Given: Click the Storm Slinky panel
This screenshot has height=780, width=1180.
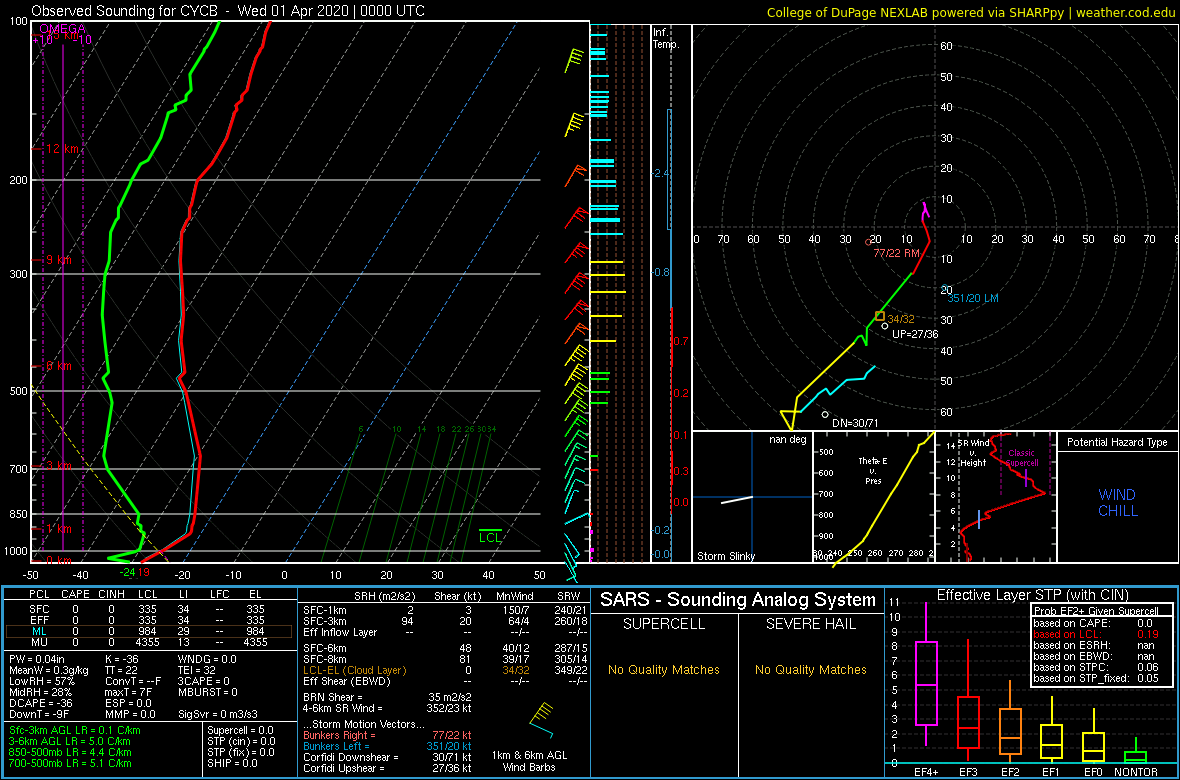Looking at the screenshot, I should [x=752, y=497].
